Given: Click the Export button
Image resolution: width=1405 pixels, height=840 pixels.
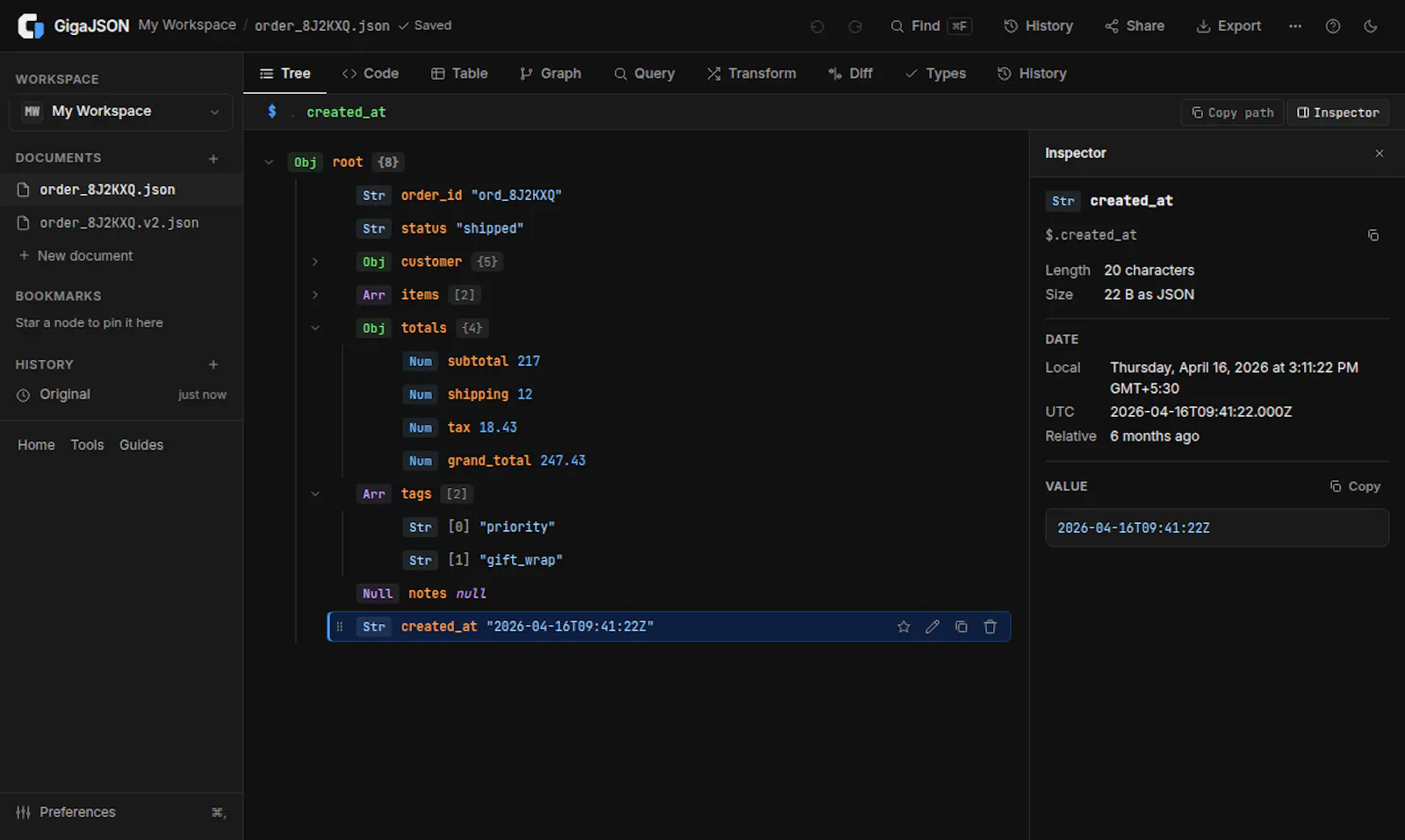Looking at the screenshot, I should coord(1229,26).
